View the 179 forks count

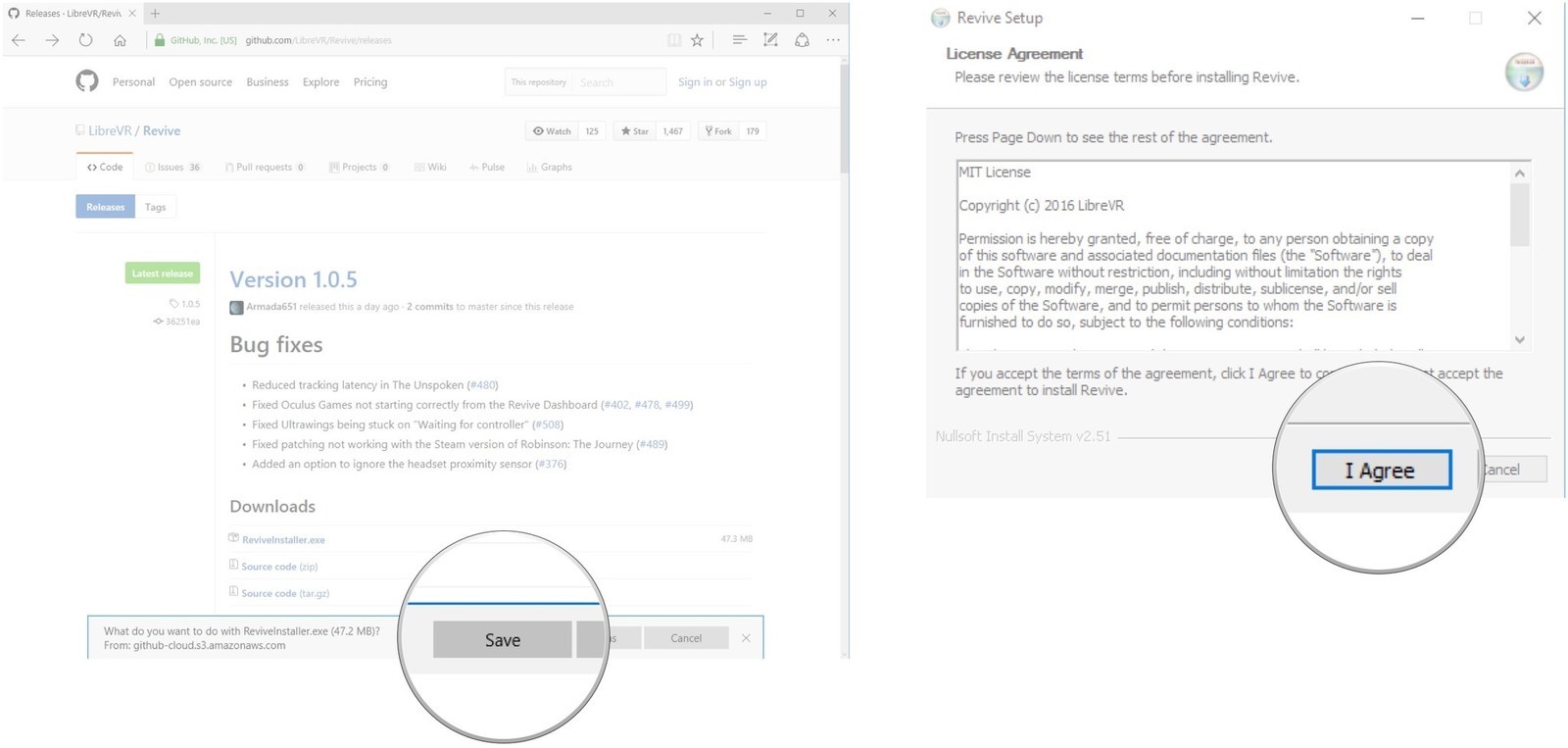tap(753, 131)
